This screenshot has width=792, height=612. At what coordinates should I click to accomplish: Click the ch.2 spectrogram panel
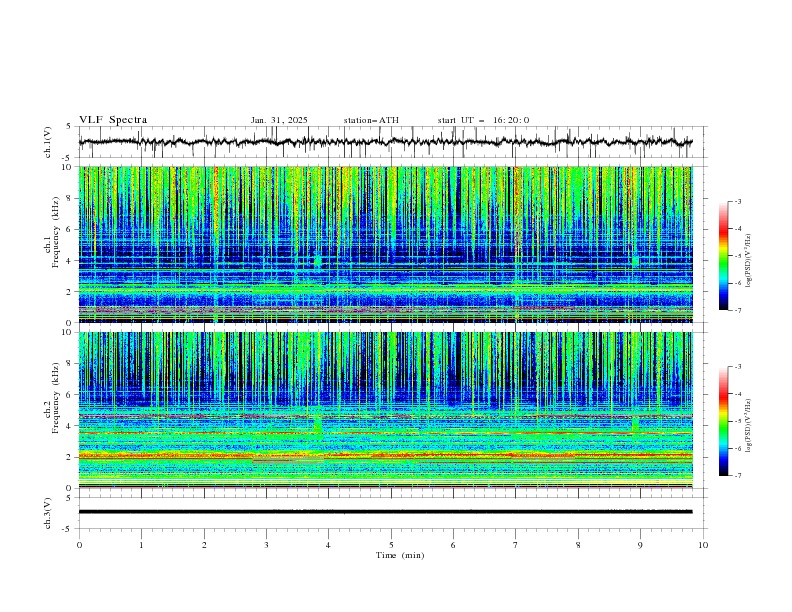pyautogui.click(x=385, y=410)
